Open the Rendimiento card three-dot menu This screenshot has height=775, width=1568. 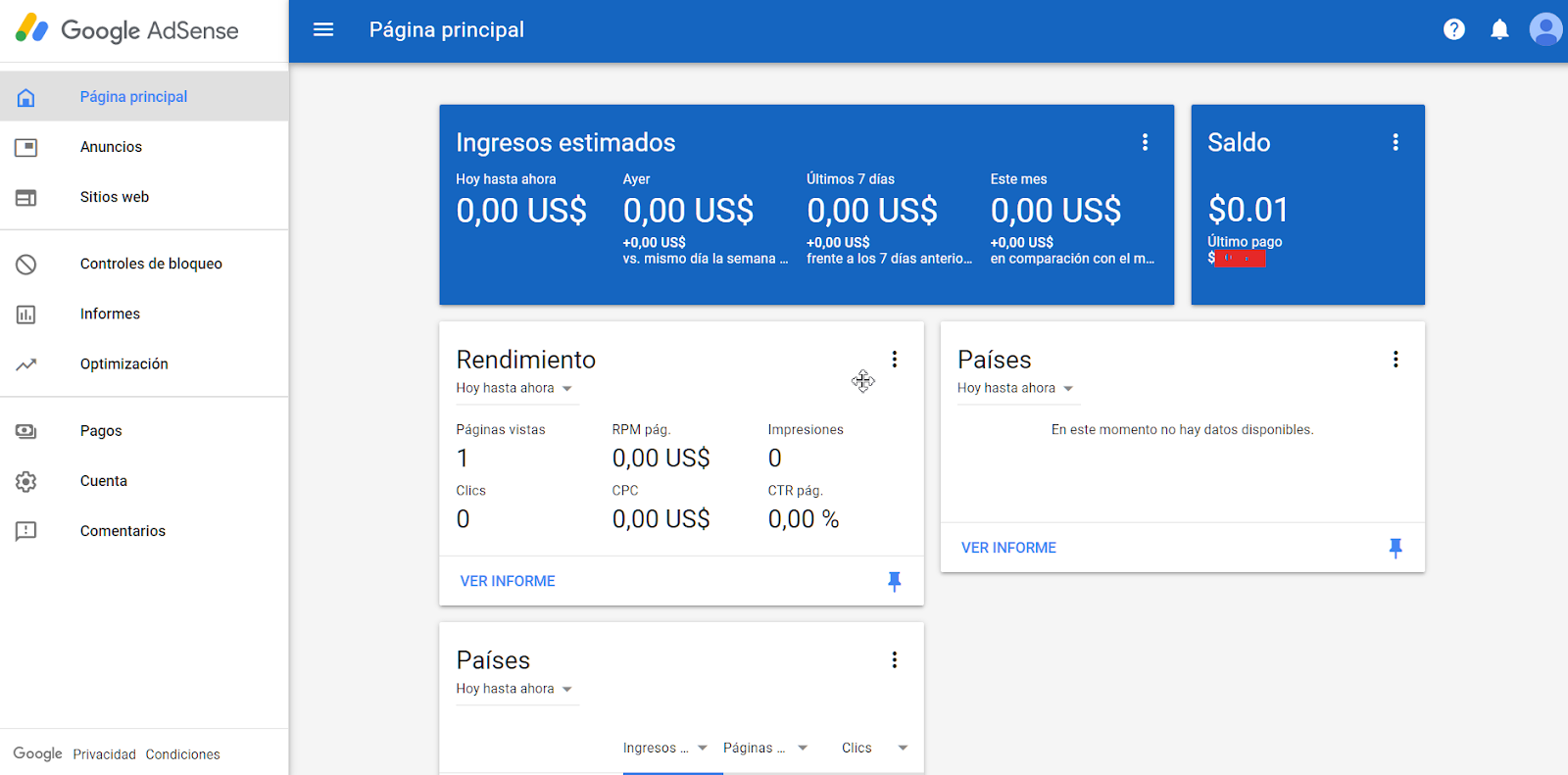click(x=895, y=360)
